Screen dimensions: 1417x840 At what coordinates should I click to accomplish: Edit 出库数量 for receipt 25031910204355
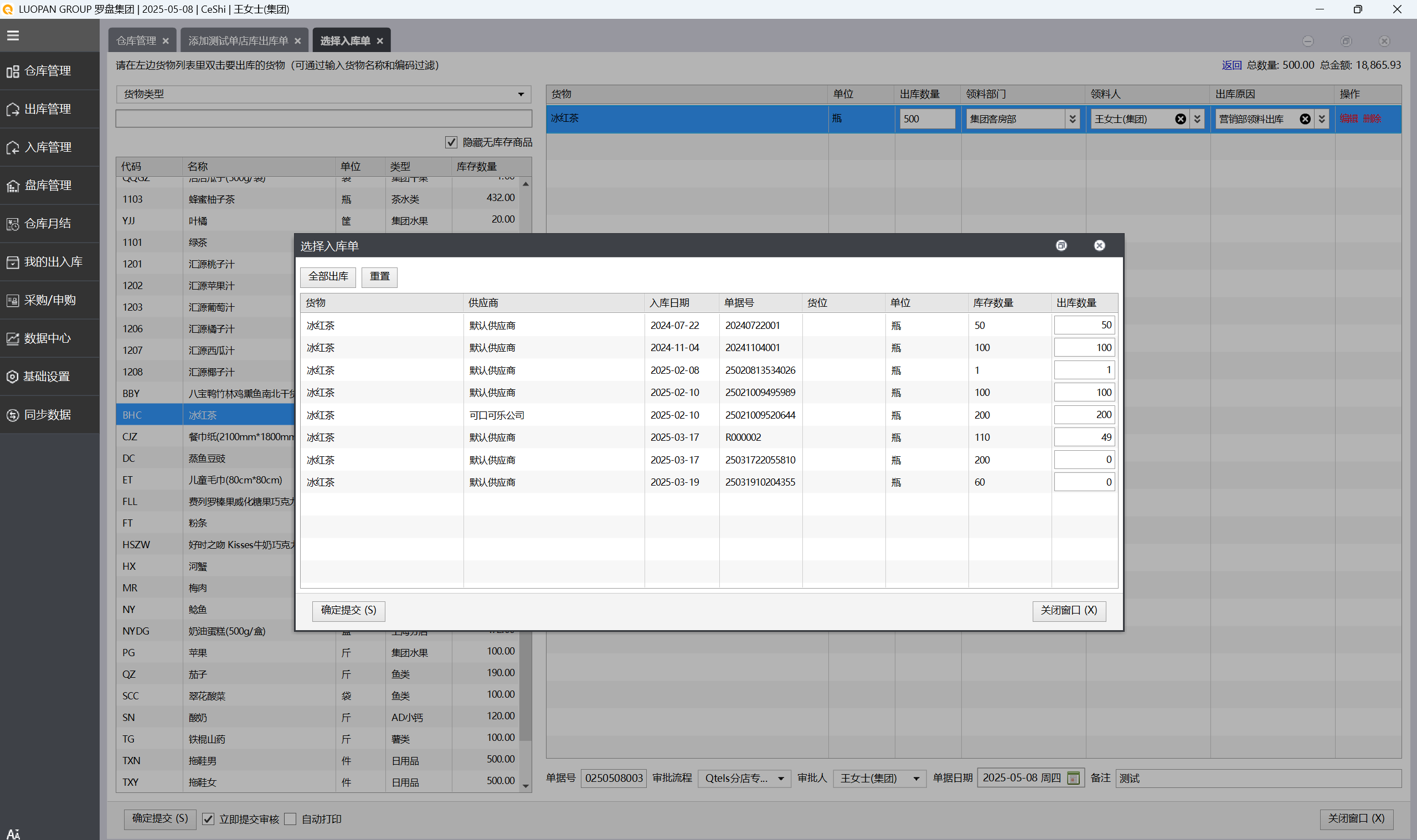coord(1084,482)
